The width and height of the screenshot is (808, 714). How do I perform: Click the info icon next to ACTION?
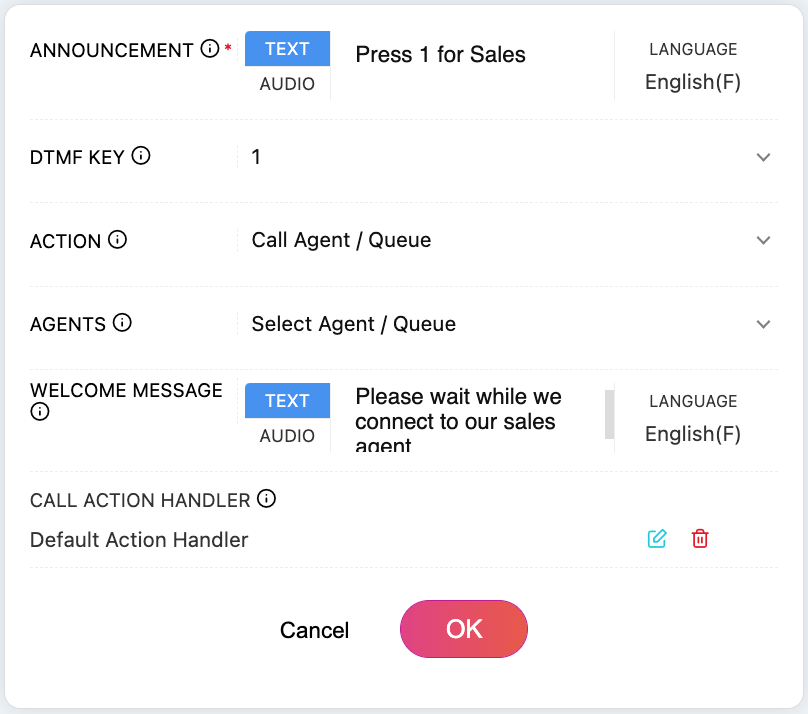[x=117, y=240]
